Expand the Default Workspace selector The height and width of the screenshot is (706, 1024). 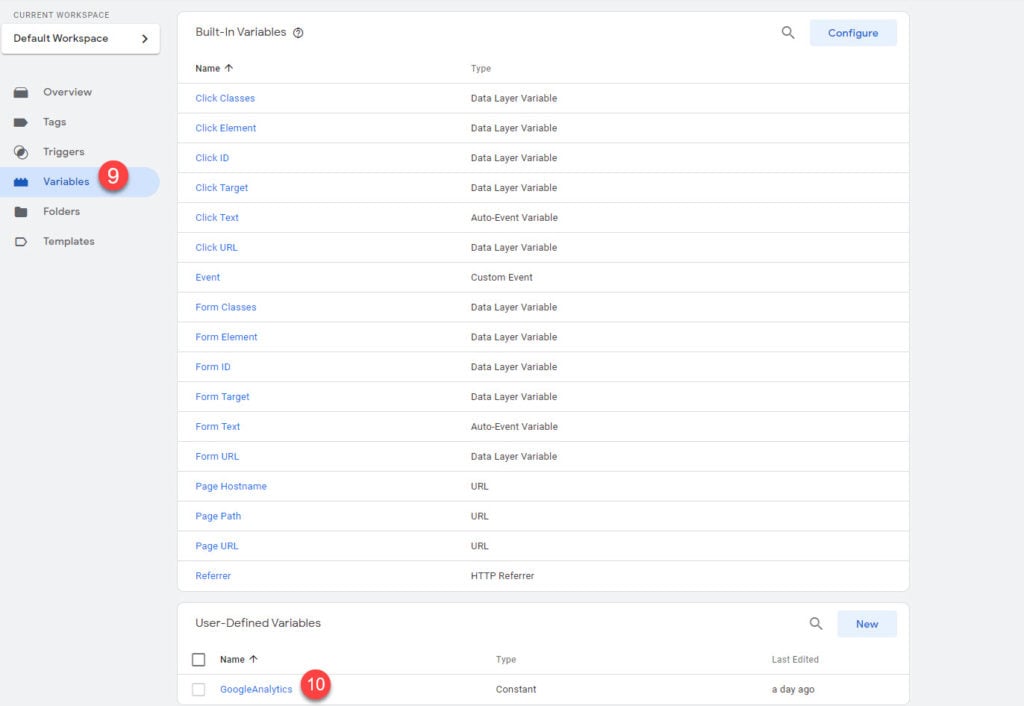(80, 39)
